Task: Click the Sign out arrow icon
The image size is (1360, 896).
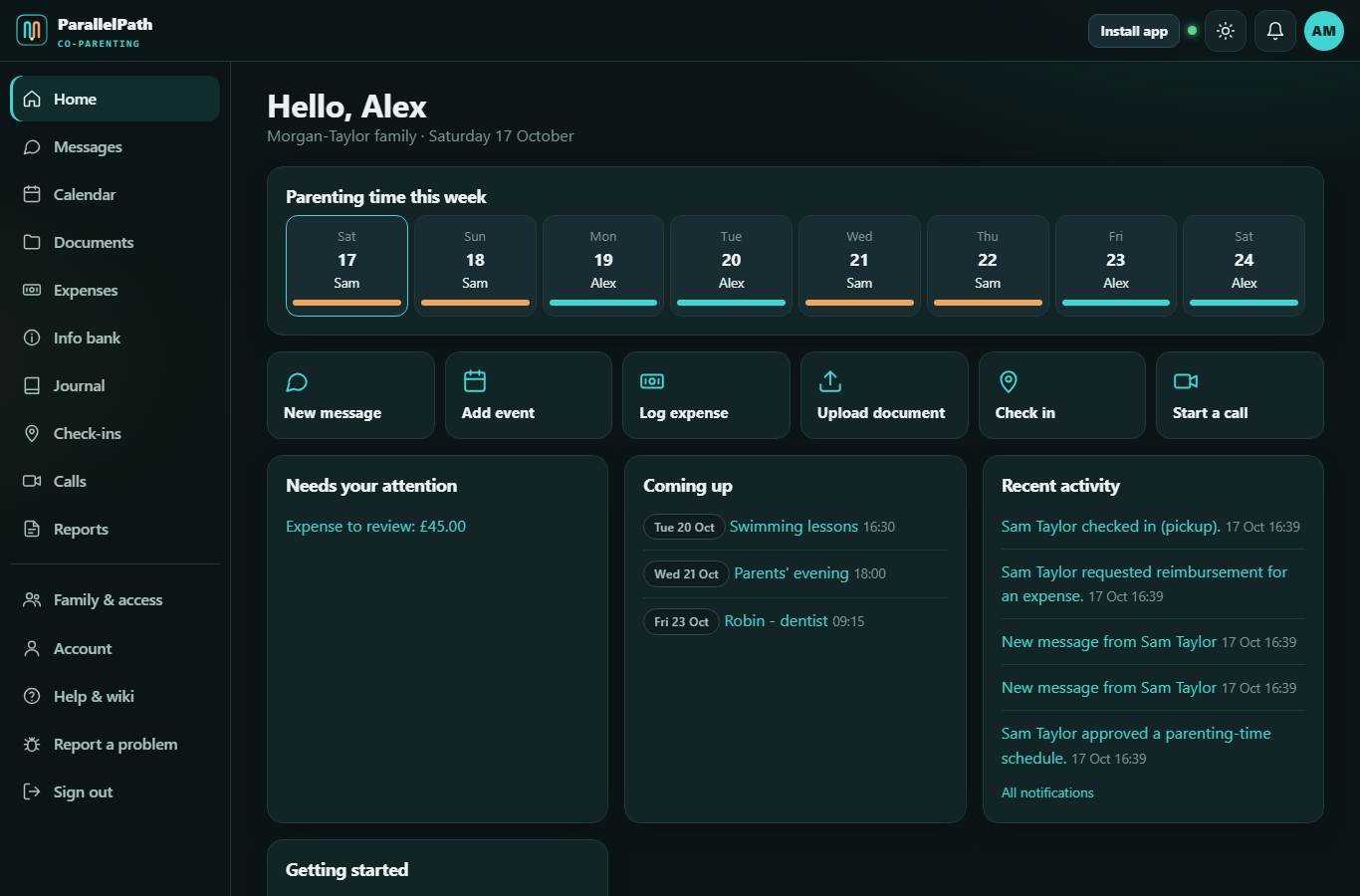Action: (x=32, y=792)
